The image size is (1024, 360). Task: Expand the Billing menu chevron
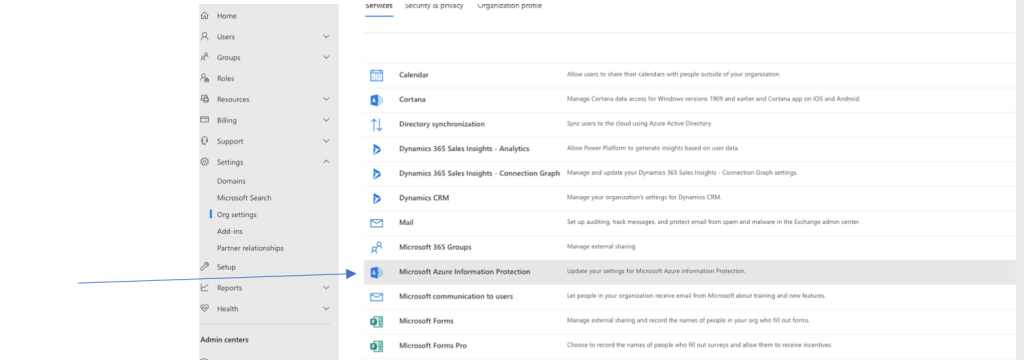point(327,120)
